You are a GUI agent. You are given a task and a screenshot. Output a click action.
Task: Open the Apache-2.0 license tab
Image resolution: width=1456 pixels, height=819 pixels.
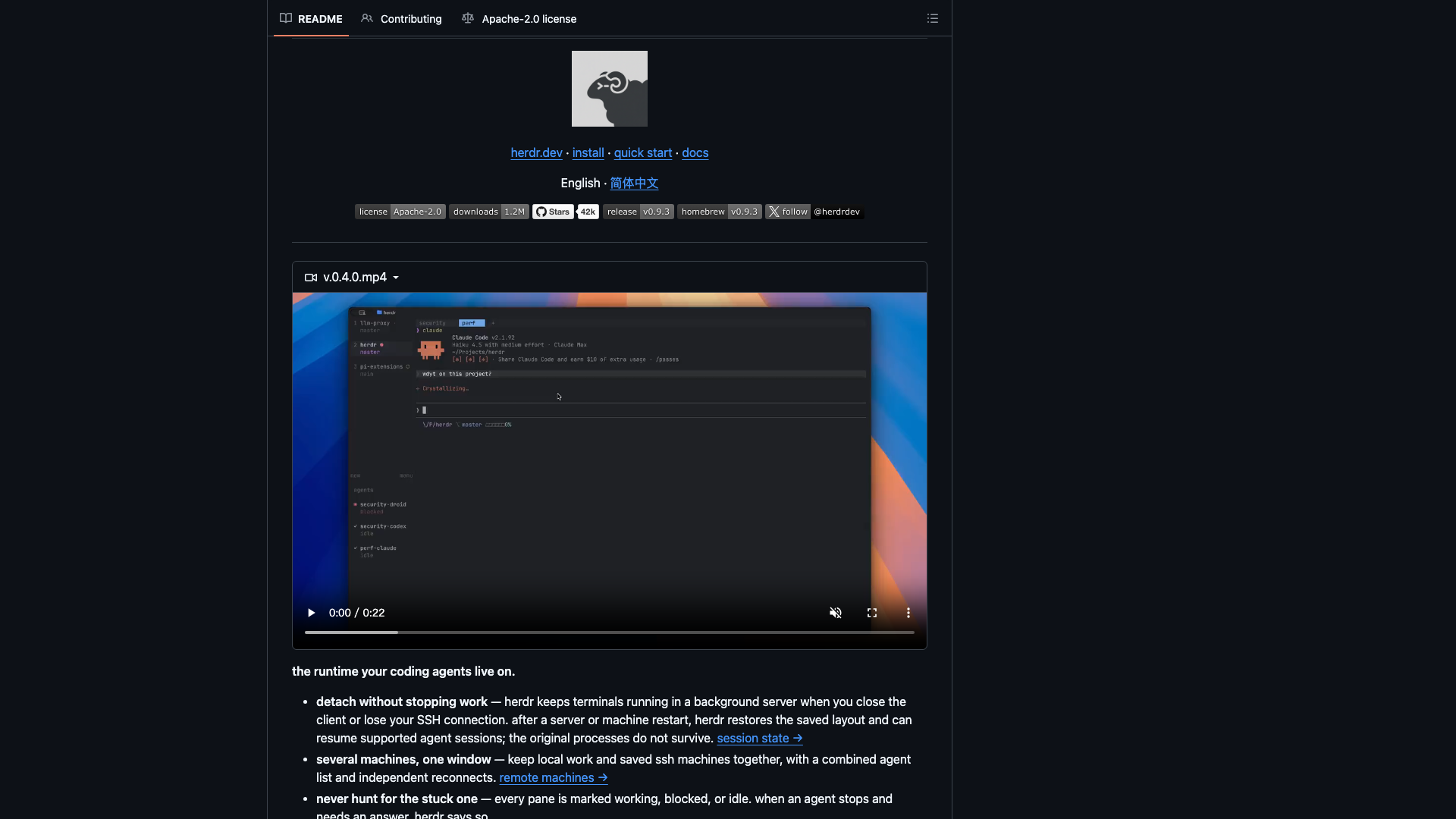(519, 18)
